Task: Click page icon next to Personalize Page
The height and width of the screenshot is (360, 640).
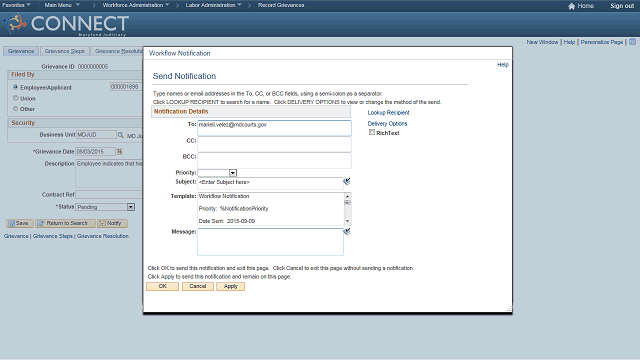Action: pyautogui.click(x=632, y=42)
